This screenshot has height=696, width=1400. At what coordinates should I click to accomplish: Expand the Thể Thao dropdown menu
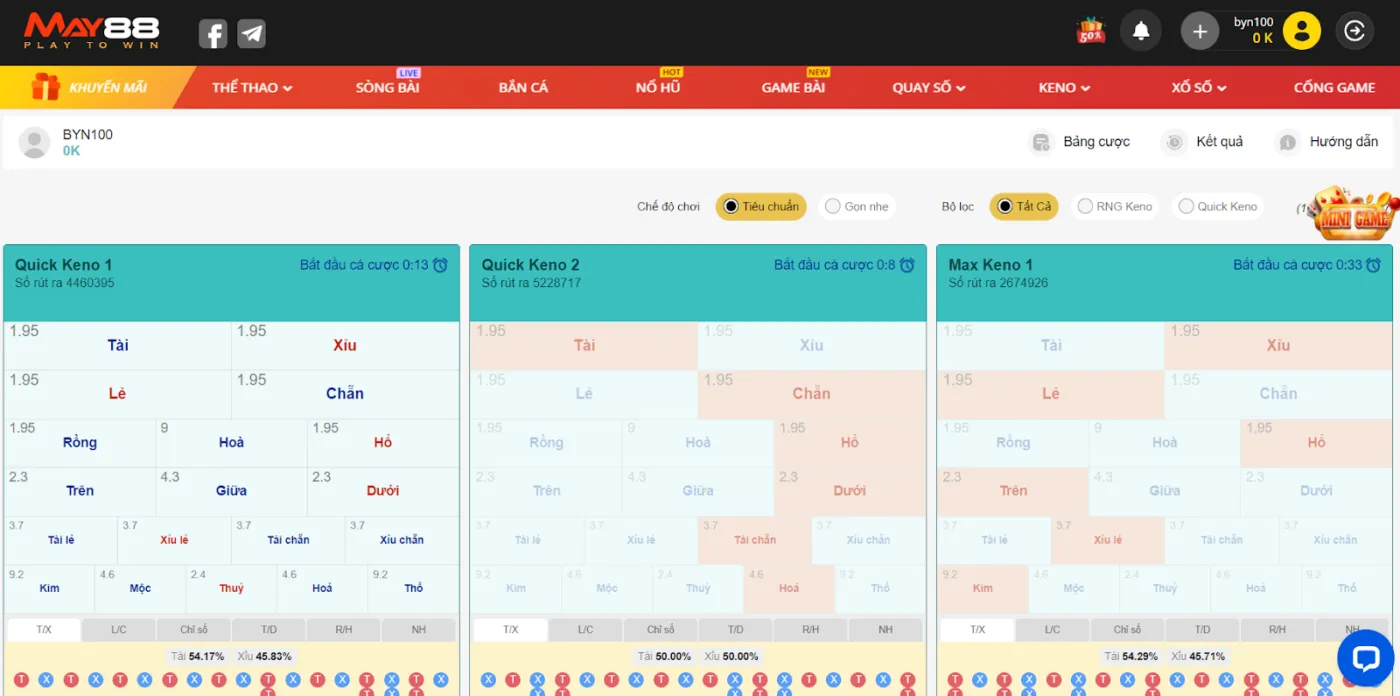pyautogui.click(x=252, y=88)
